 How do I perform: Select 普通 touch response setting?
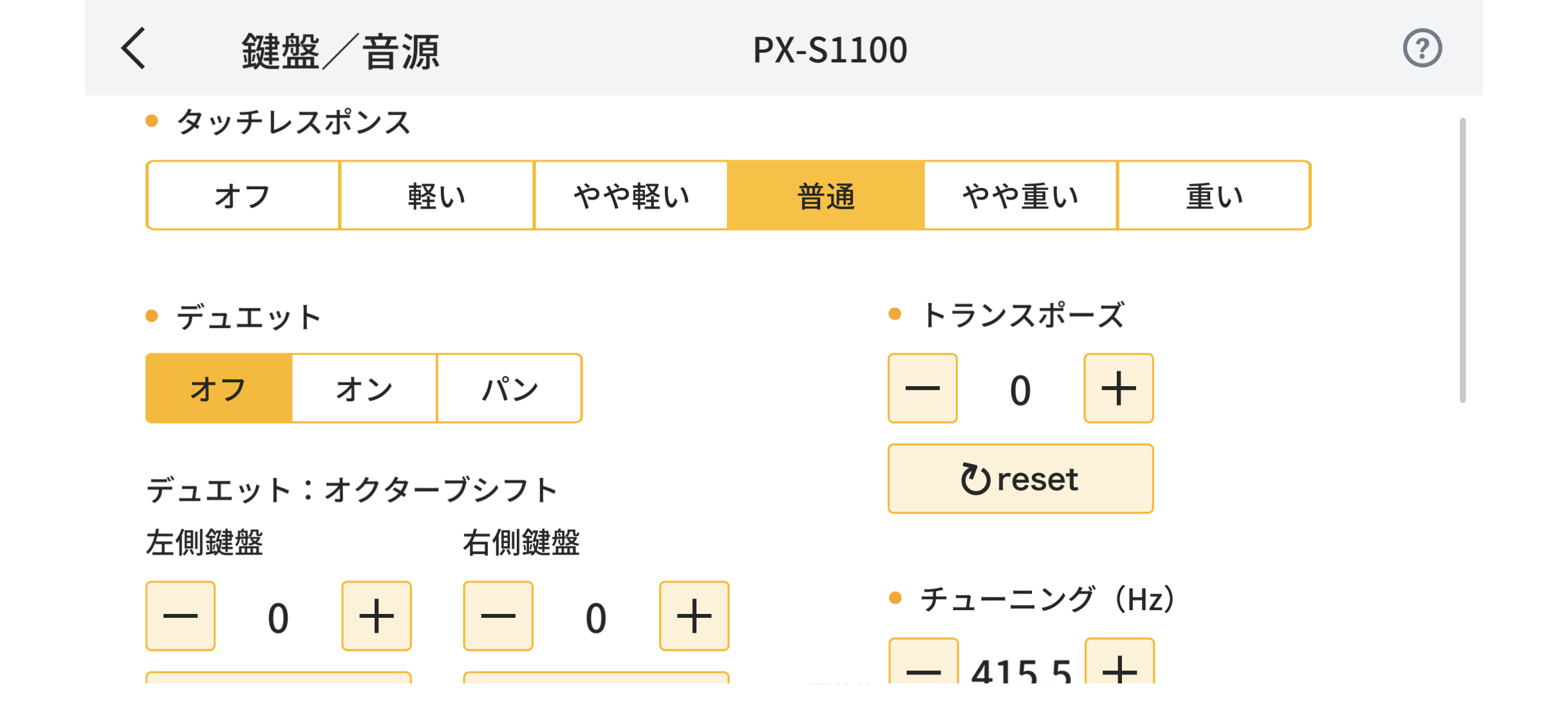tap(825, 195)
